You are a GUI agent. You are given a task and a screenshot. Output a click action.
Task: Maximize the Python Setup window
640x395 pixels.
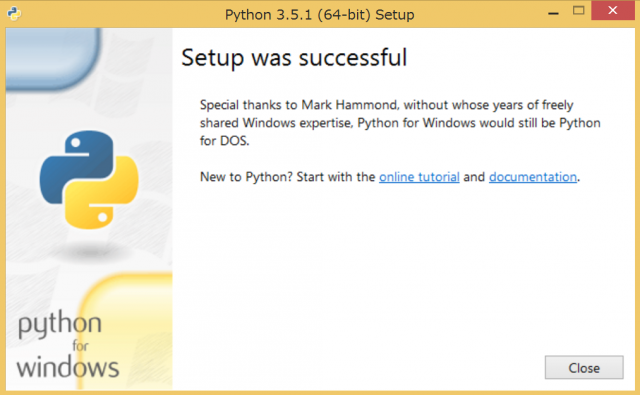(x=578, y=11)
